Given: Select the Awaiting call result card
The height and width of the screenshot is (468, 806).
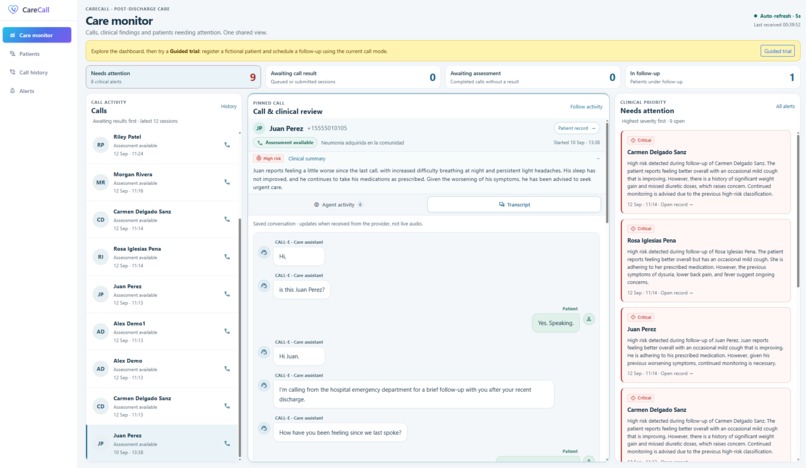Looking at the screenshot, I should [353, 77].
